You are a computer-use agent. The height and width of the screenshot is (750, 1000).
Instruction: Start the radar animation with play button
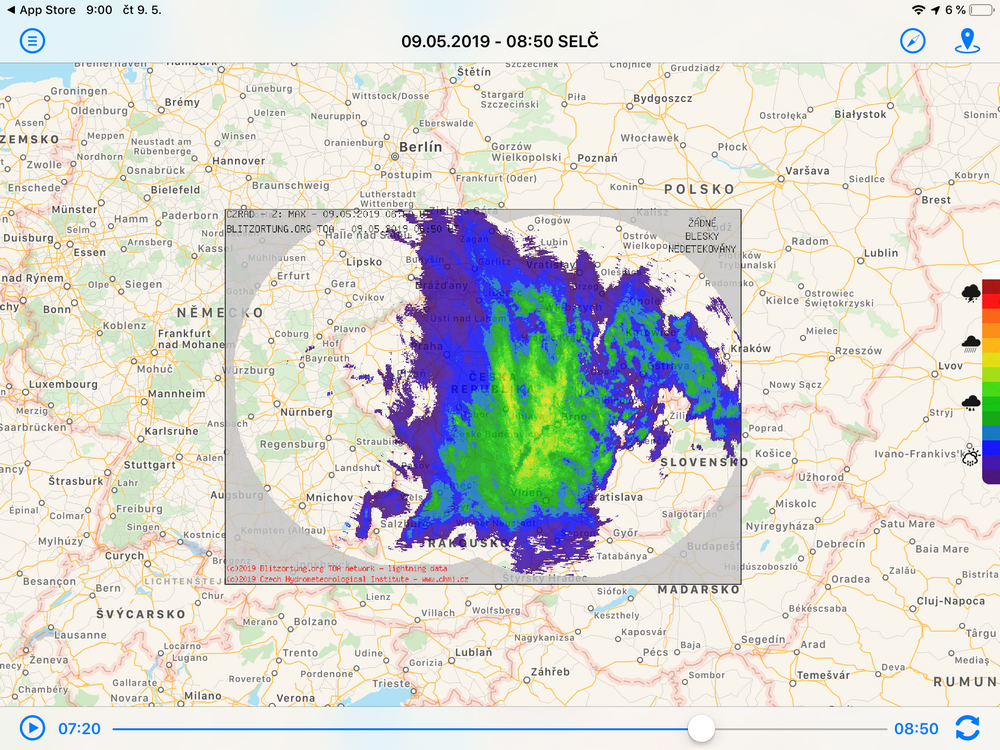[33, 728]
